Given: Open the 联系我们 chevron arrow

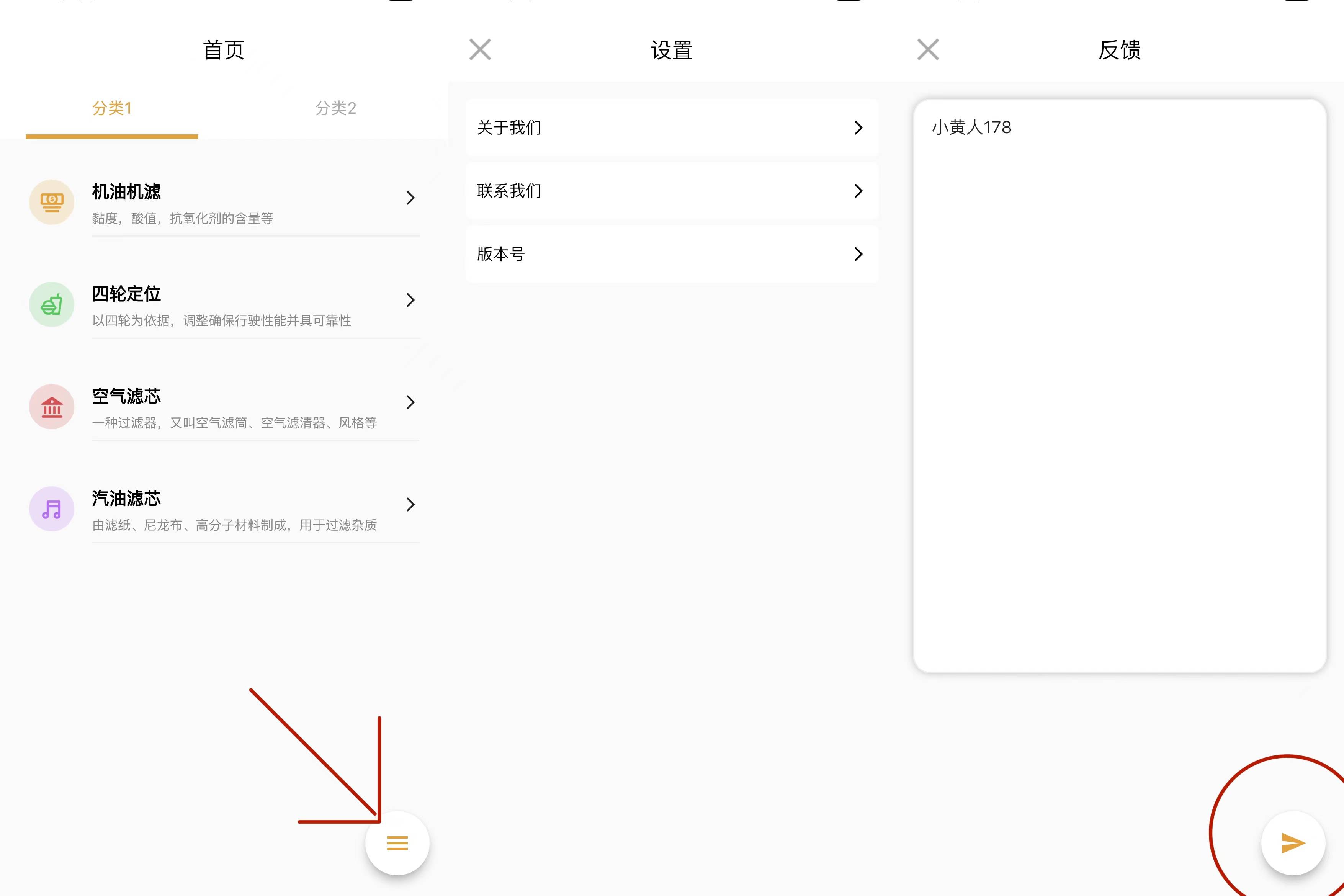Looking at the screenshot, I should [x=858, y=191].
